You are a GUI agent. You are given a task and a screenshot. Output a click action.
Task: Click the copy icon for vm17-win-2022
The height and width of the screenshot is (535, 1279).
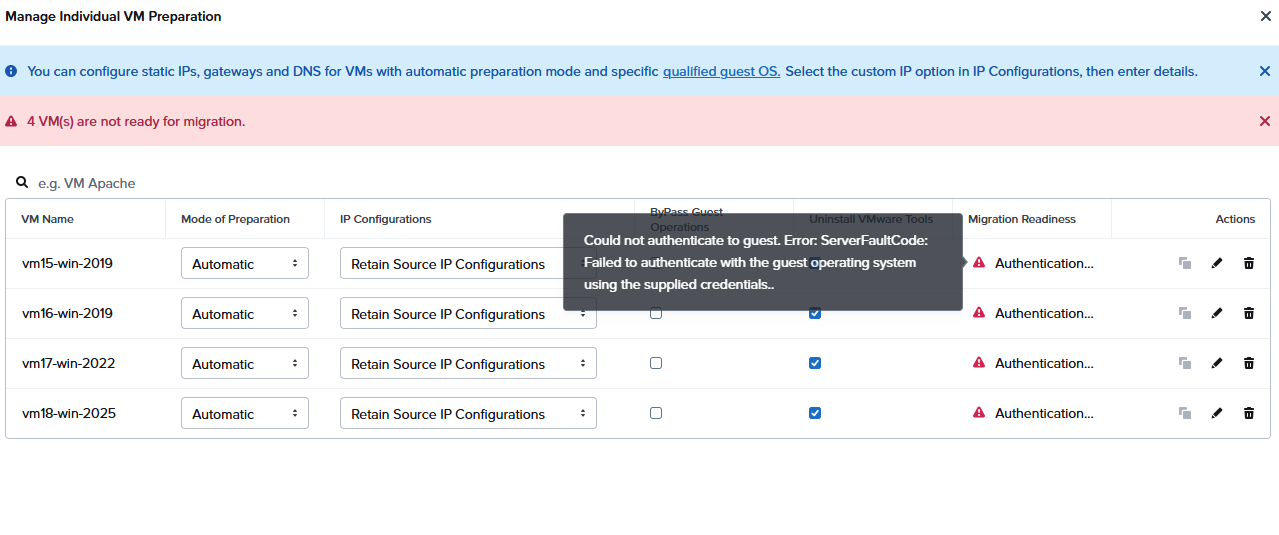point(1184,363)
